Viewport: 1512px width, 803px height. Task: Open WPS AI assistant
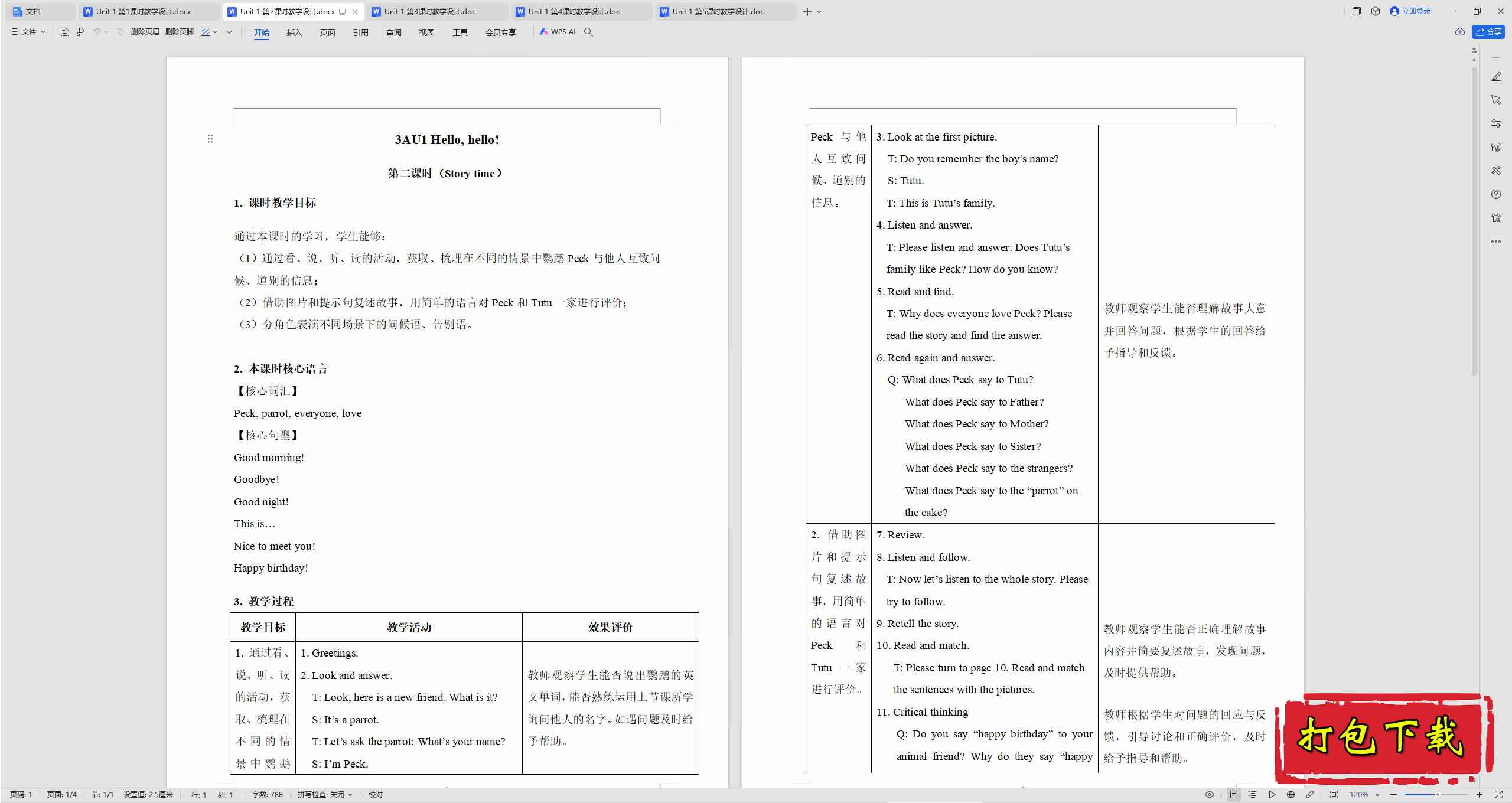coord(558,32)
